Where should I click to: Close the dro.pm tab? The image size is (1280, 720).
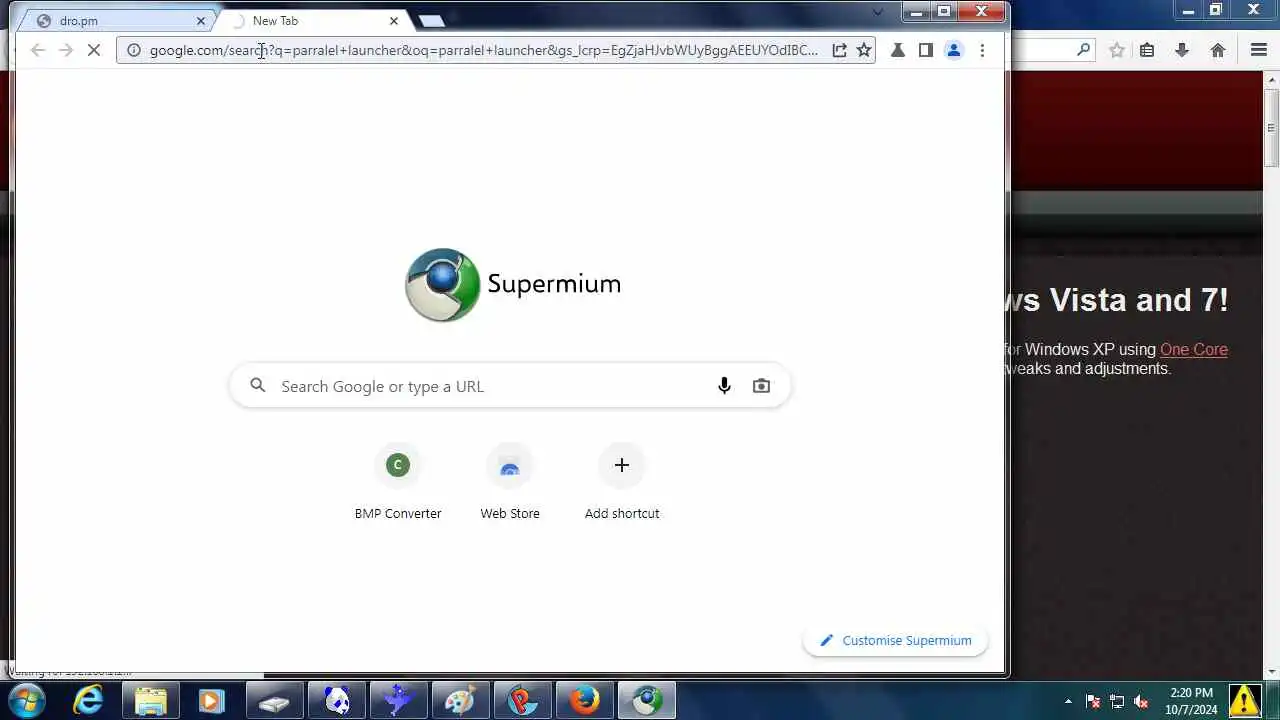point(201,21)
